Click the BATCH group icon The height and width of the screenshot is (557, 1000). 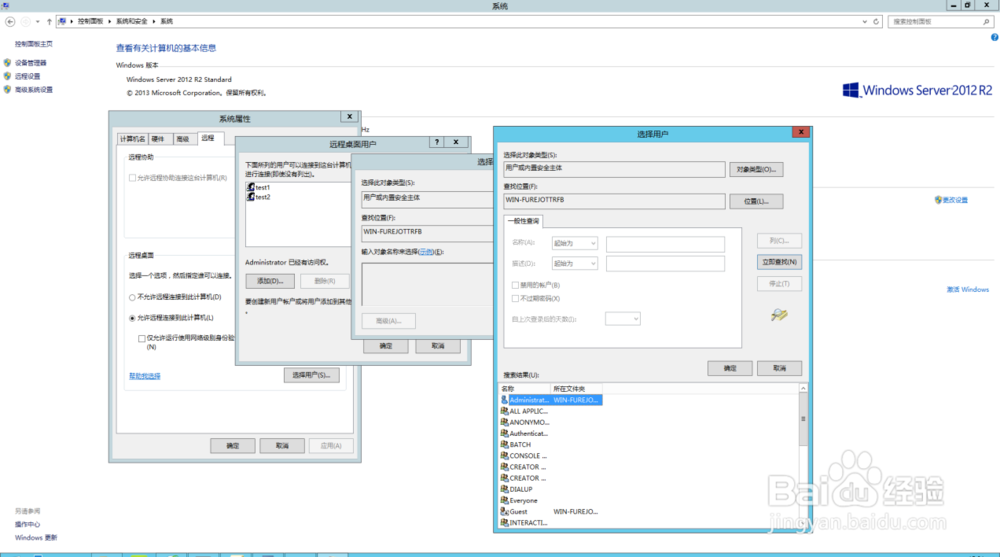coord(504,445)
